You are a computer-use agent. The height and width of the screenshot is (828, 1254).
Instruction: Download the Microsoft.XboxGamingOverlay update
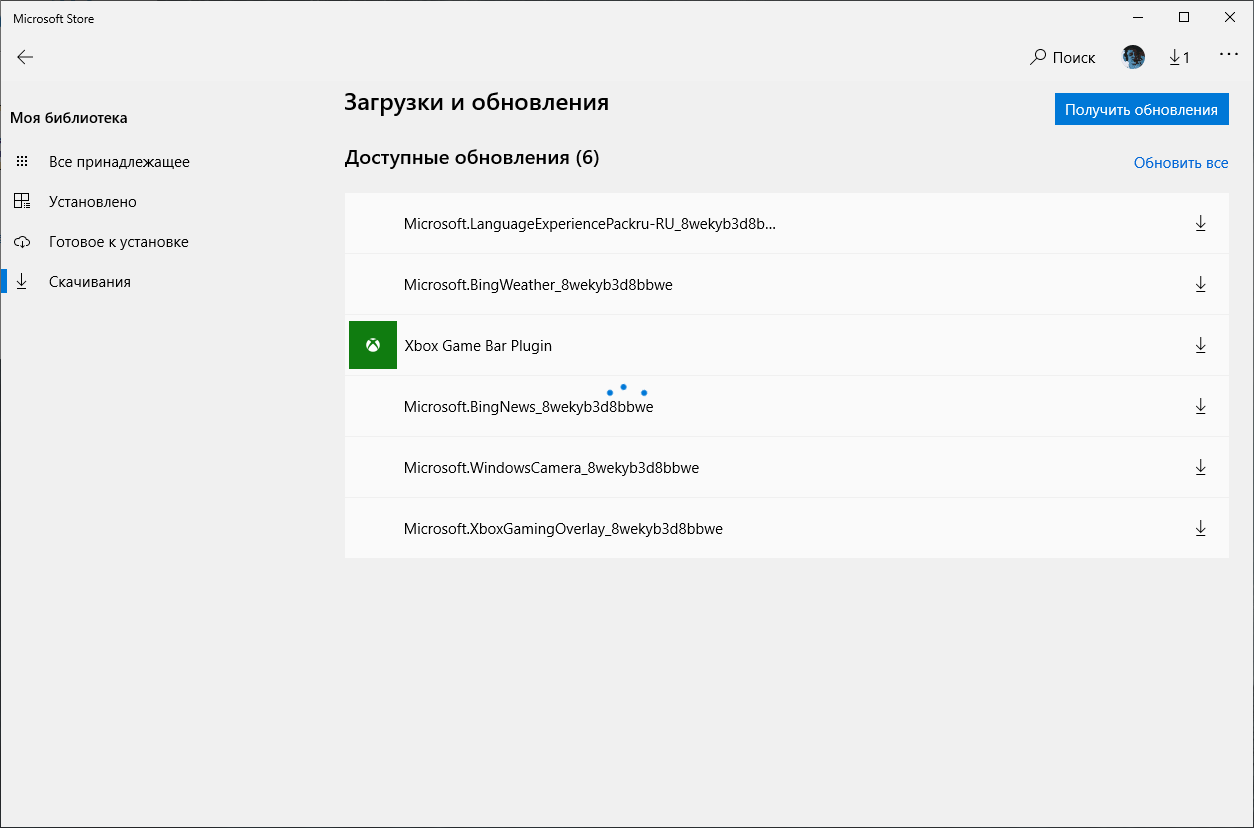pyautogui.click(x=1200, y=528)
